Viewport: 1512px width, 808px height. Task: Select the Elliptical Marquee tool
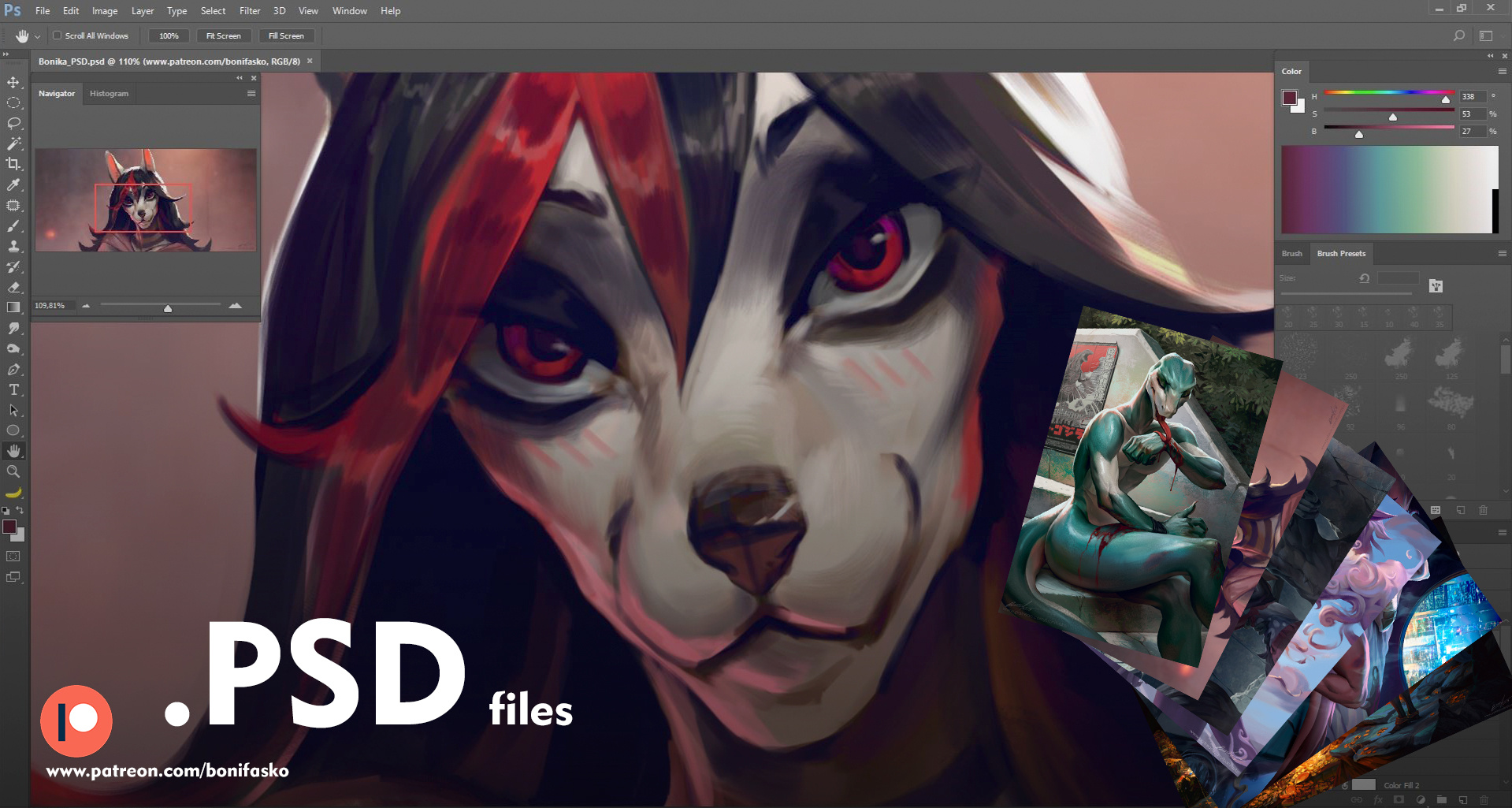[13, 102]
